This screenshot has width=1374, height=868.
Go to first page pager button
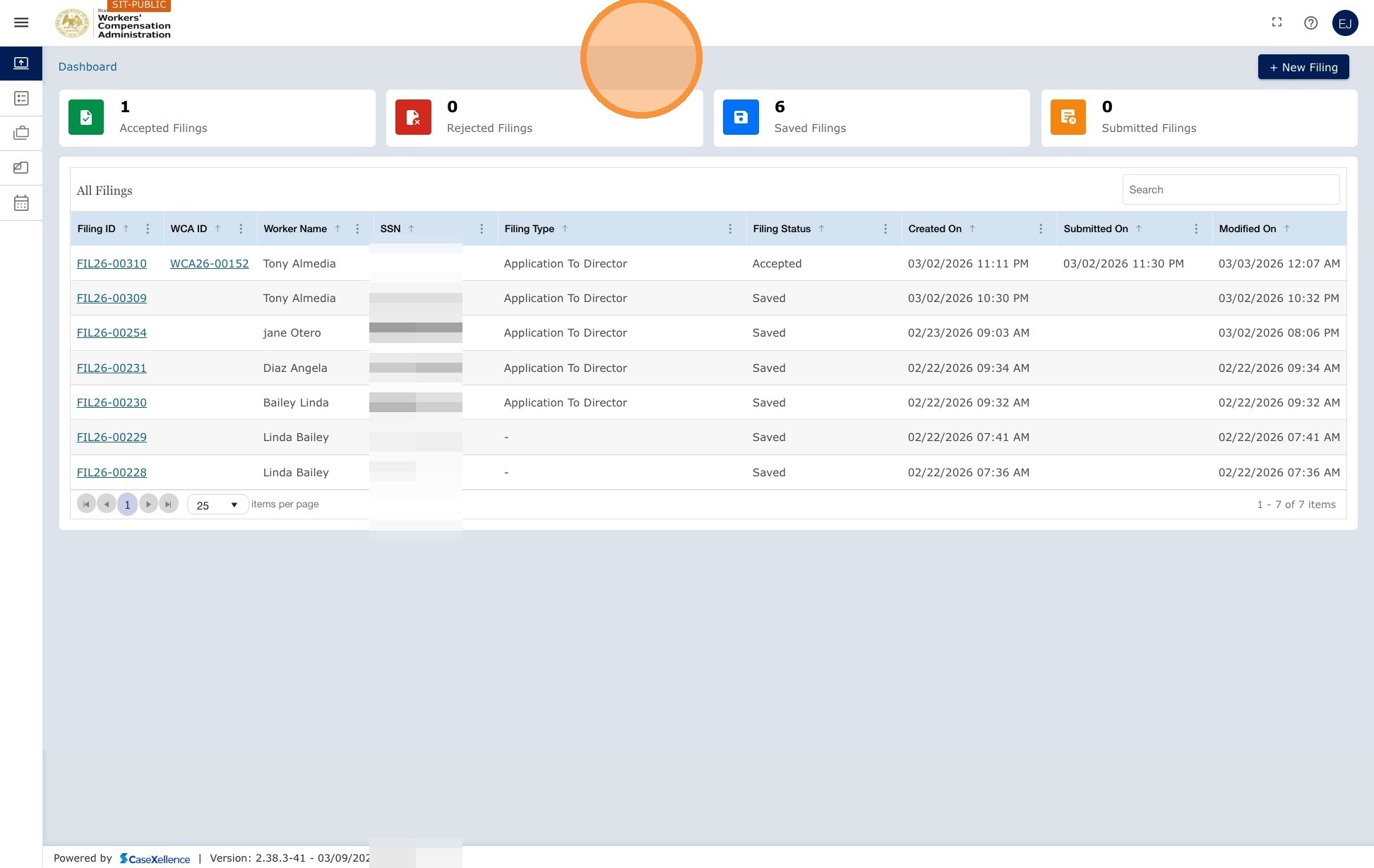pyautogui.click(x=86, y=504)
